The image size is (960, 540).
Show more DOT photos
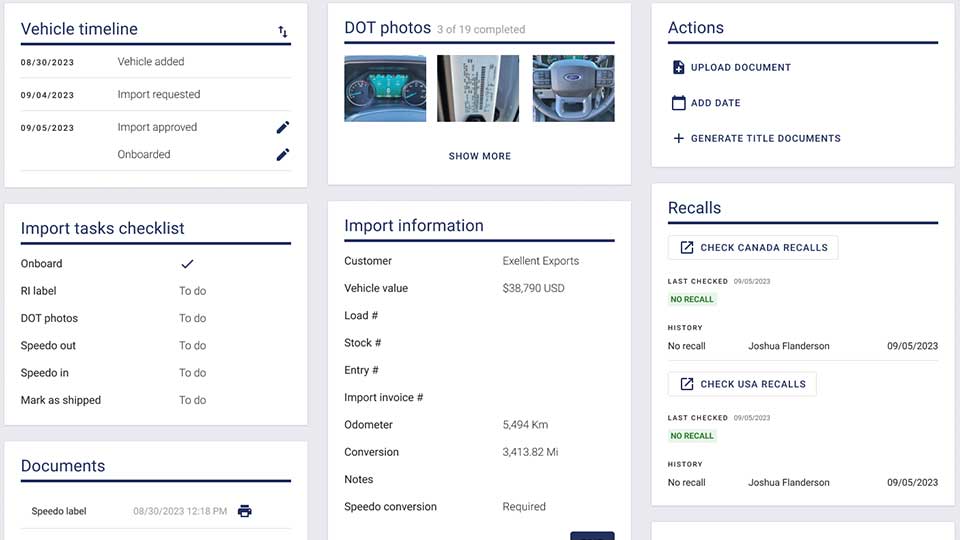[479, 156]
